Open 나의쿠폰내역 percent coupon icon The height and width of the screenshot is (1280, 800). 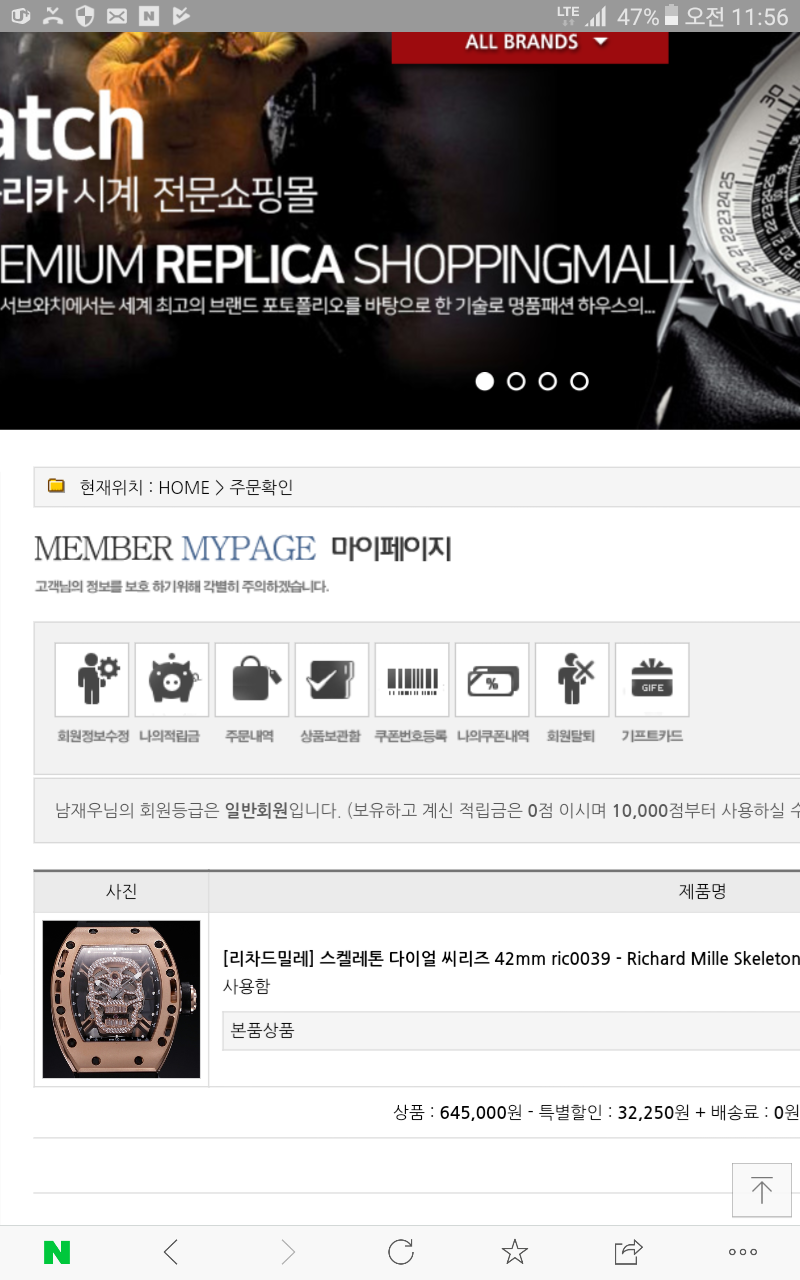click(492, 680)
